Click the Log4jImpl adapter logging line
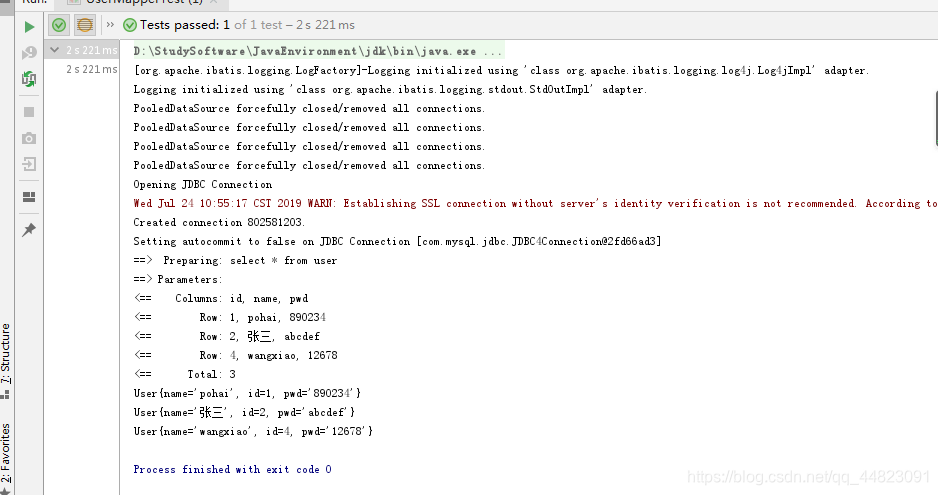The width and height of the screenshot is (938, 495). pos(500,71)
